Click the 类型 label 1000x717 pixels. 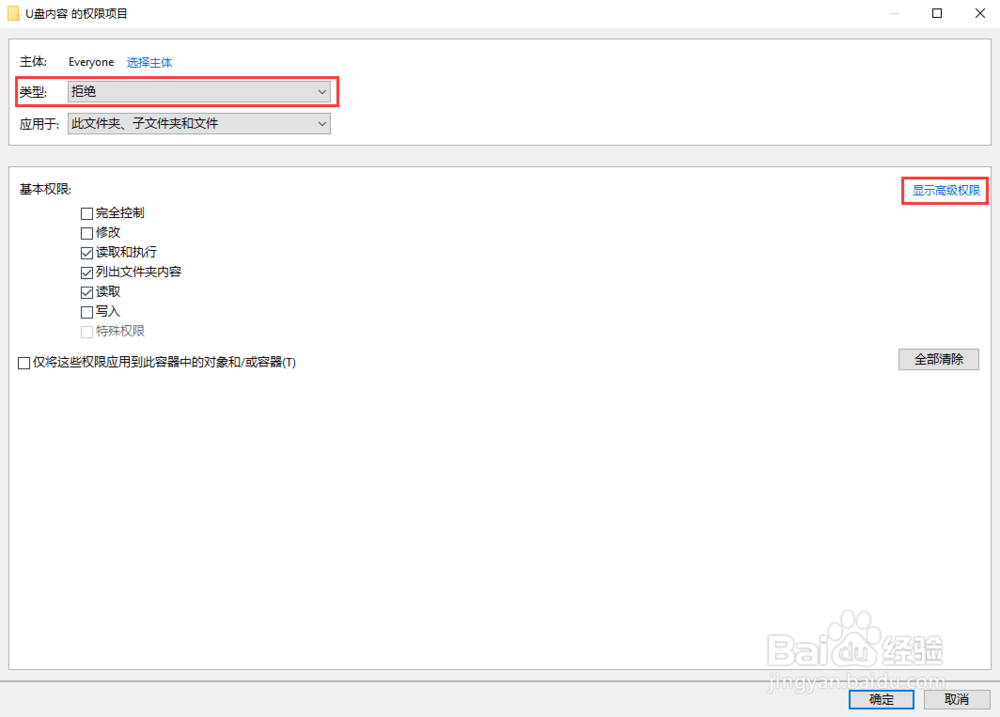33,92
